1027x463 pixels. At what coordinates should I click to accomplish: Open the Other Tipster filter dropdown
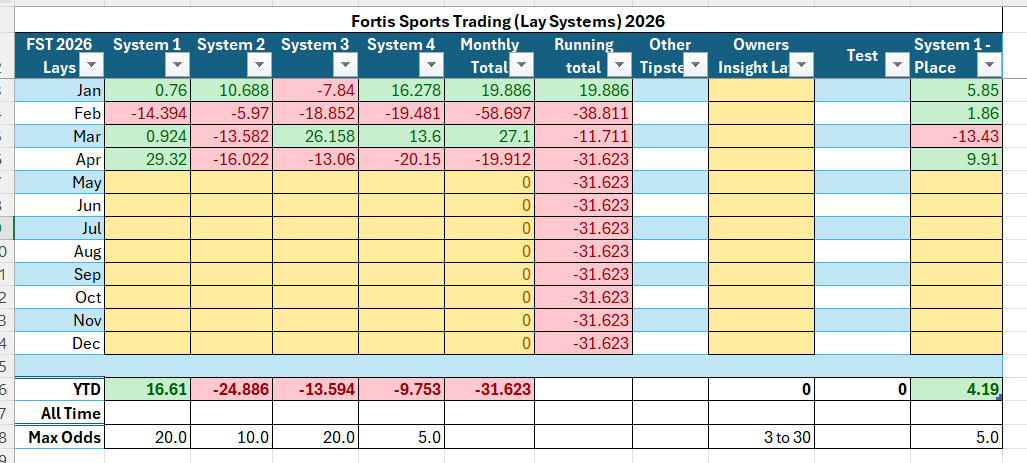point(695,65)
